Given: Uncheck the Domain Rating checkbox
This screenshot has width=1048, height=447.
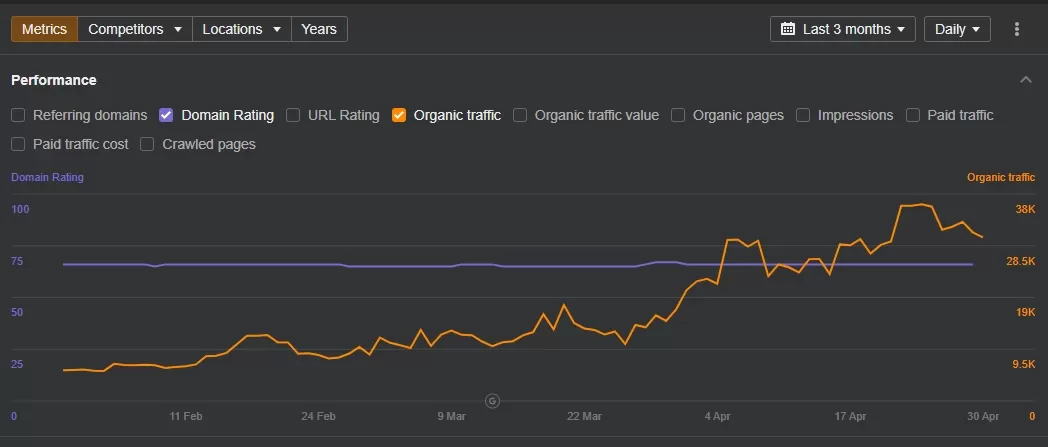Looking at the screenshot, I should click(166, 115).
